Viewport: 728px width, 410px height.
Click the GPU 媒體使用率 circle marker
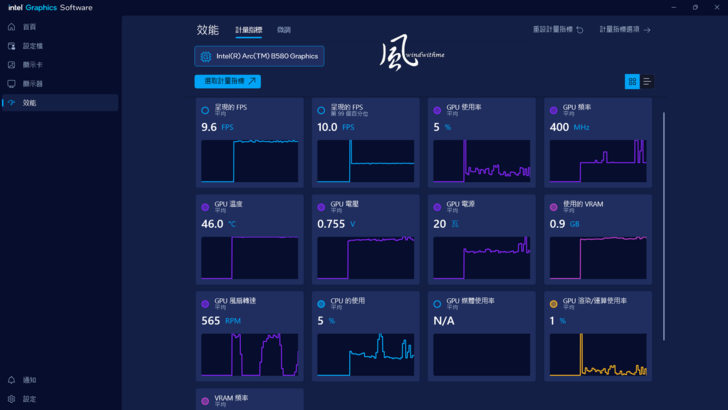click(437, 304)
